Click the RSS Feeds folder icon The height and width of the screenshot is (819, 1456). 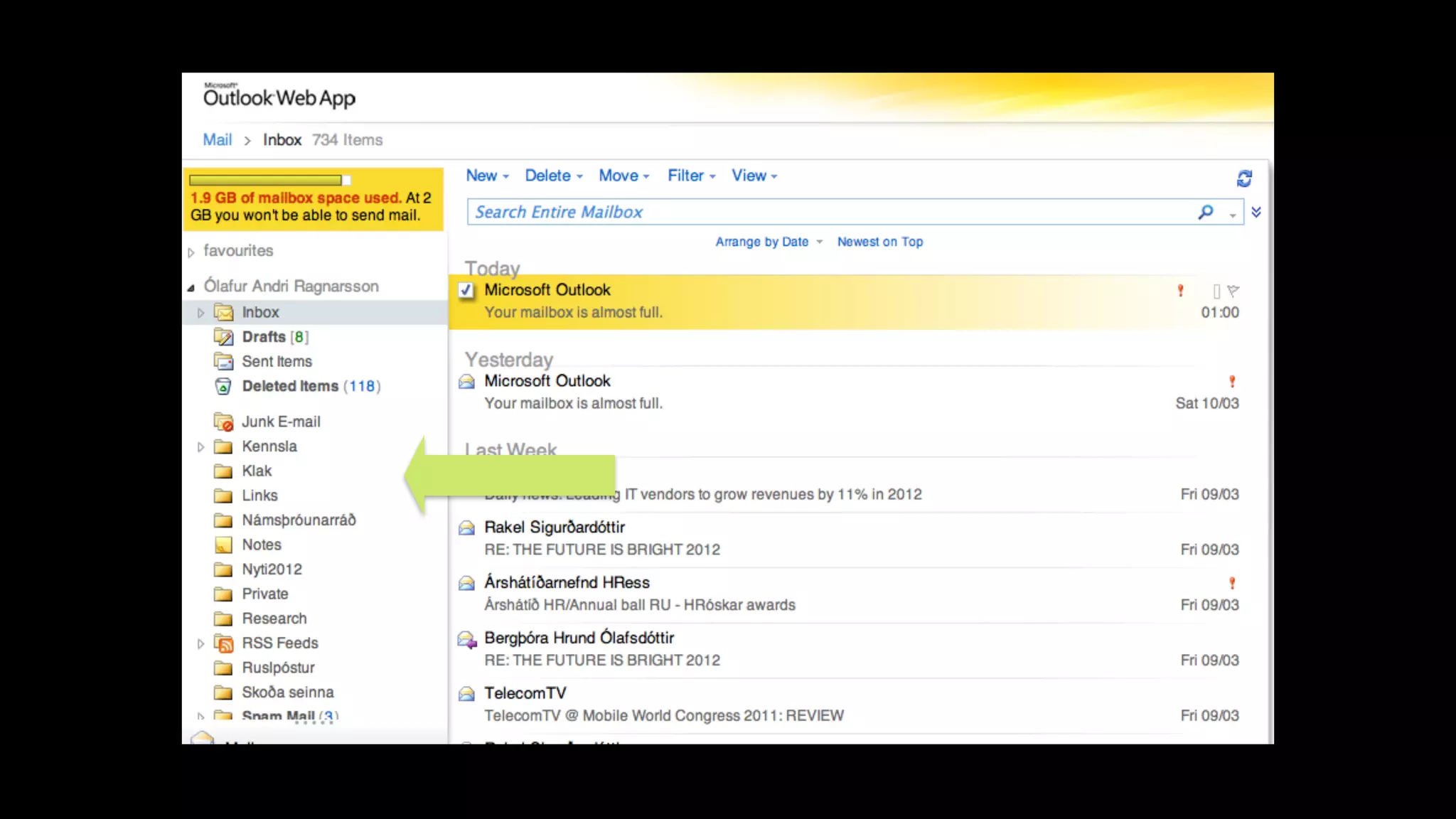(223, 643)
